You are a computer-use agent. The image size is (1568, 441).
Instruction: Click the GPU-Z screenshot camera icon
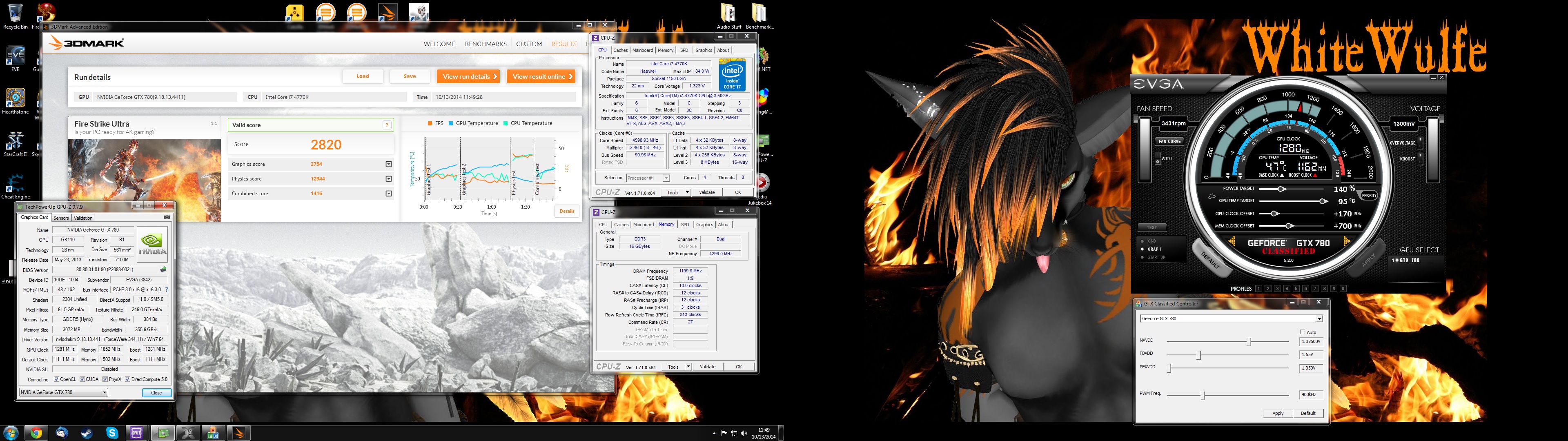167,218
